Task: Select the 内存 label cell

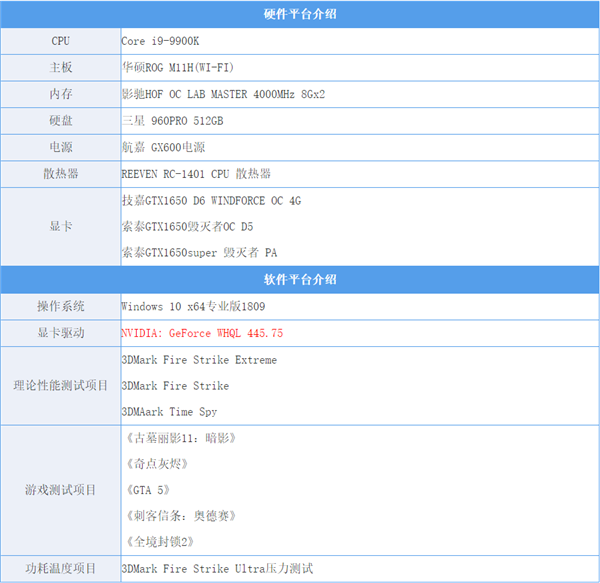Action: click(x=60, y=94)
